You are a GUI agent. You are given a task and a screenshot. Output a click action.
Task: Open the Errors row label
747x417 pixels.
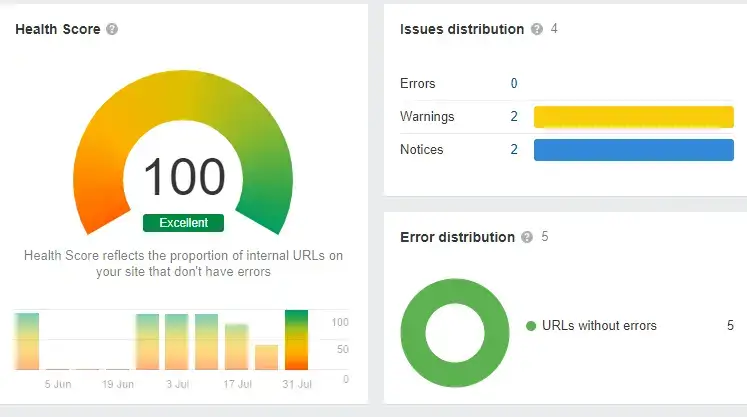coord(417,84)
